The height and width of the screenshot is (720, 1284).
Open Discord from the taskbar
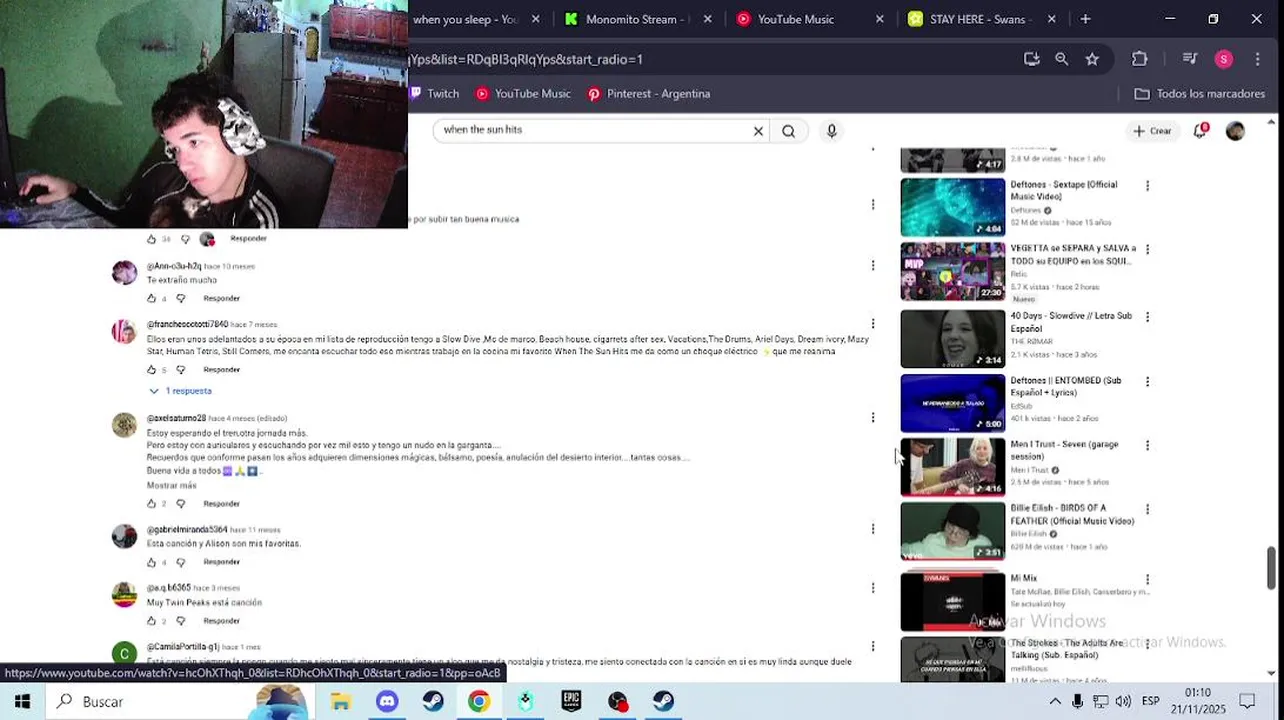point(387,701)
